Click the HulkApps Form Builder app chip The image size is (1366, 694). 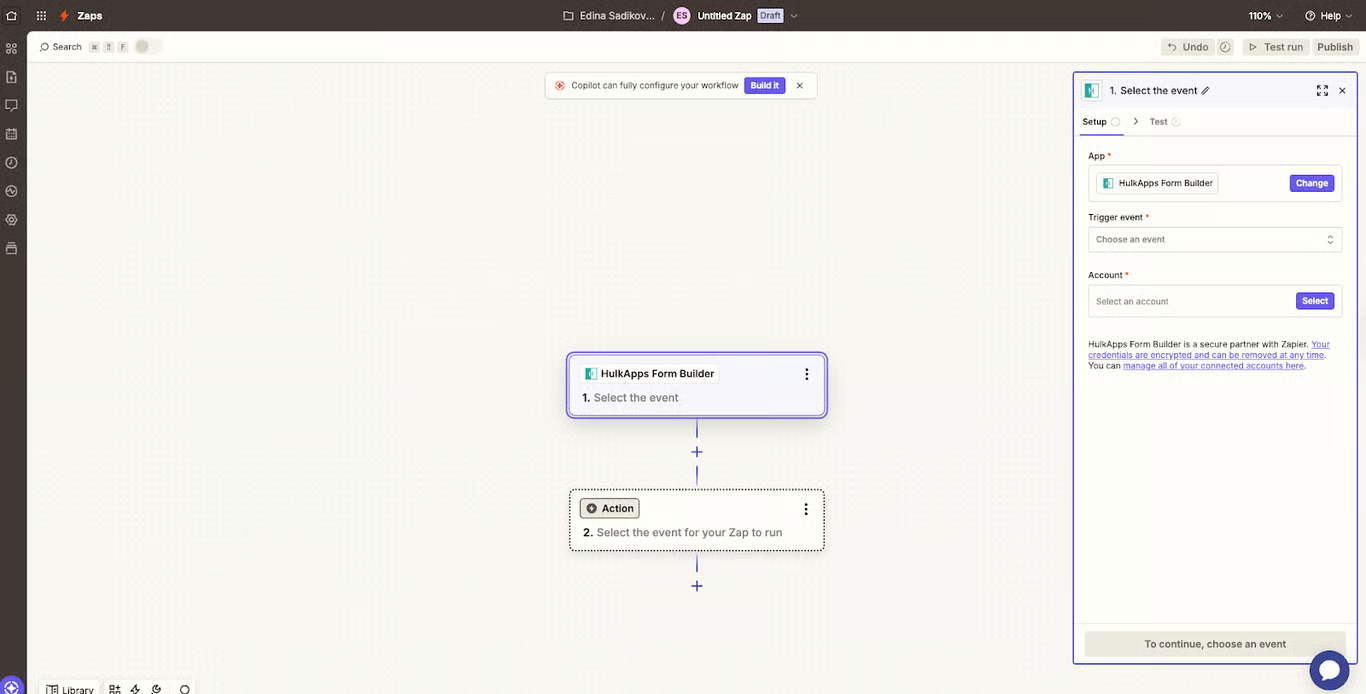[x=1157, y=183]
